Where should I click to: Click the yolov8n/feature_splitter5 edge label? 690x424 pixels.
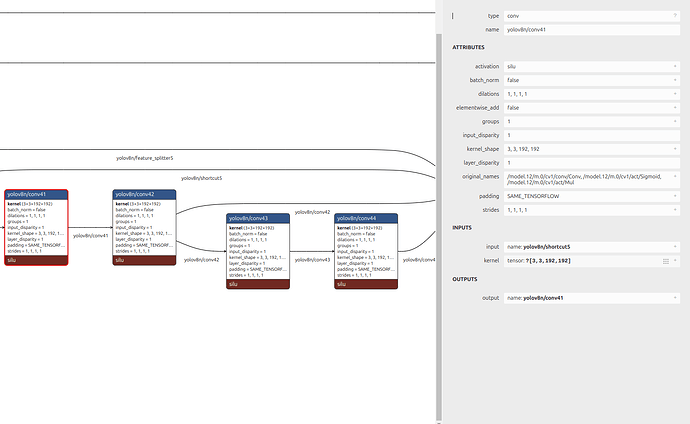click(x=144, y=158)
